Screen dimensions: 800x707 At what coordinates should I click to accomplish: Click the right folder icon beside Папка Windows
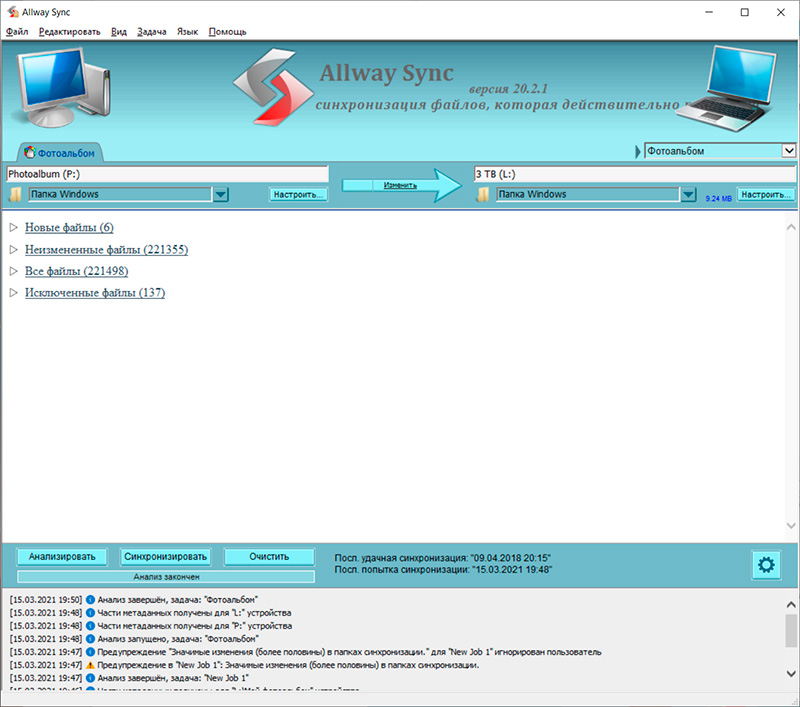click(483, 194)
